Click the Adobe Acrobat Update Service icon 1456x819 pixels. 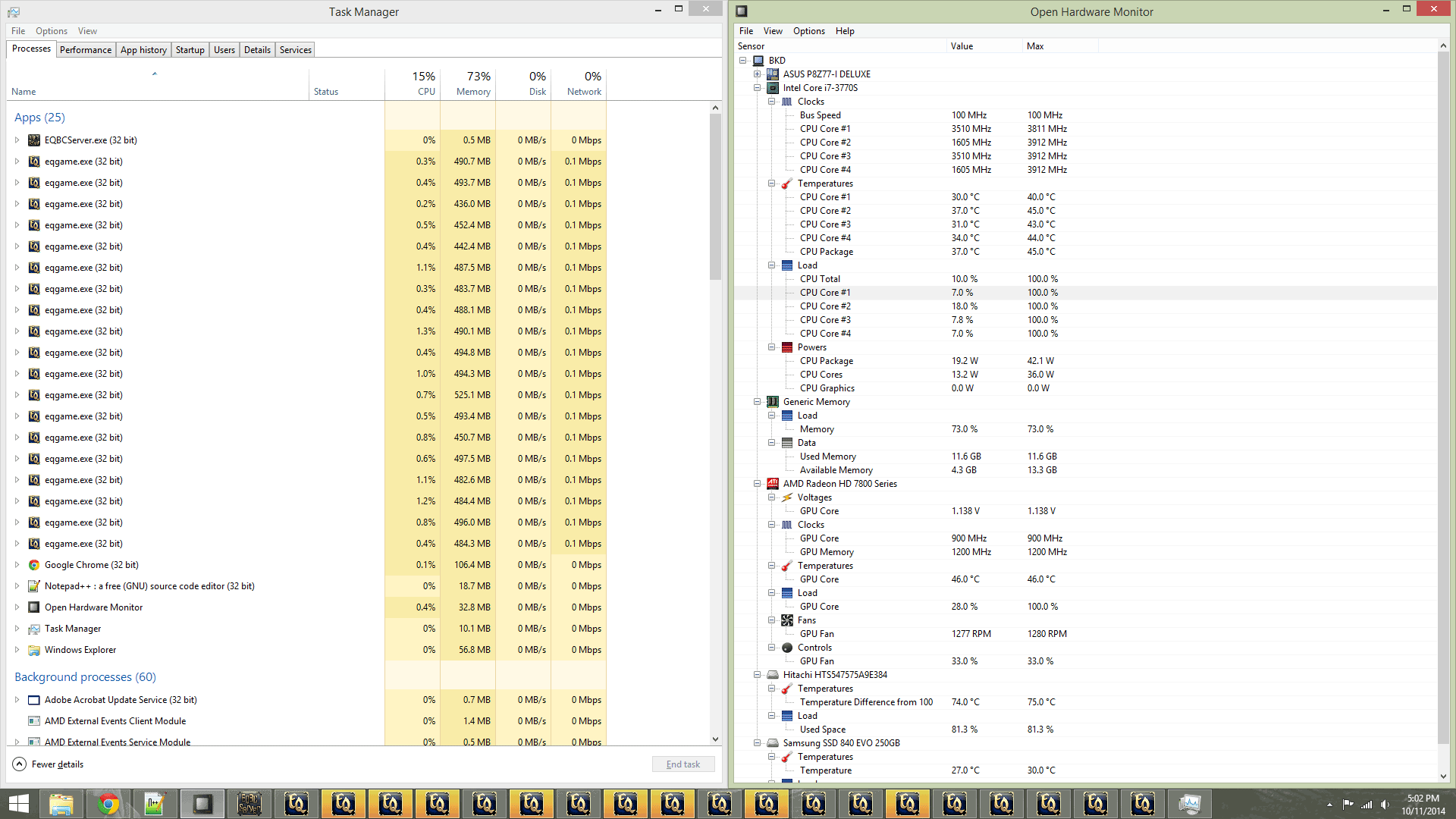coord(34,700)
